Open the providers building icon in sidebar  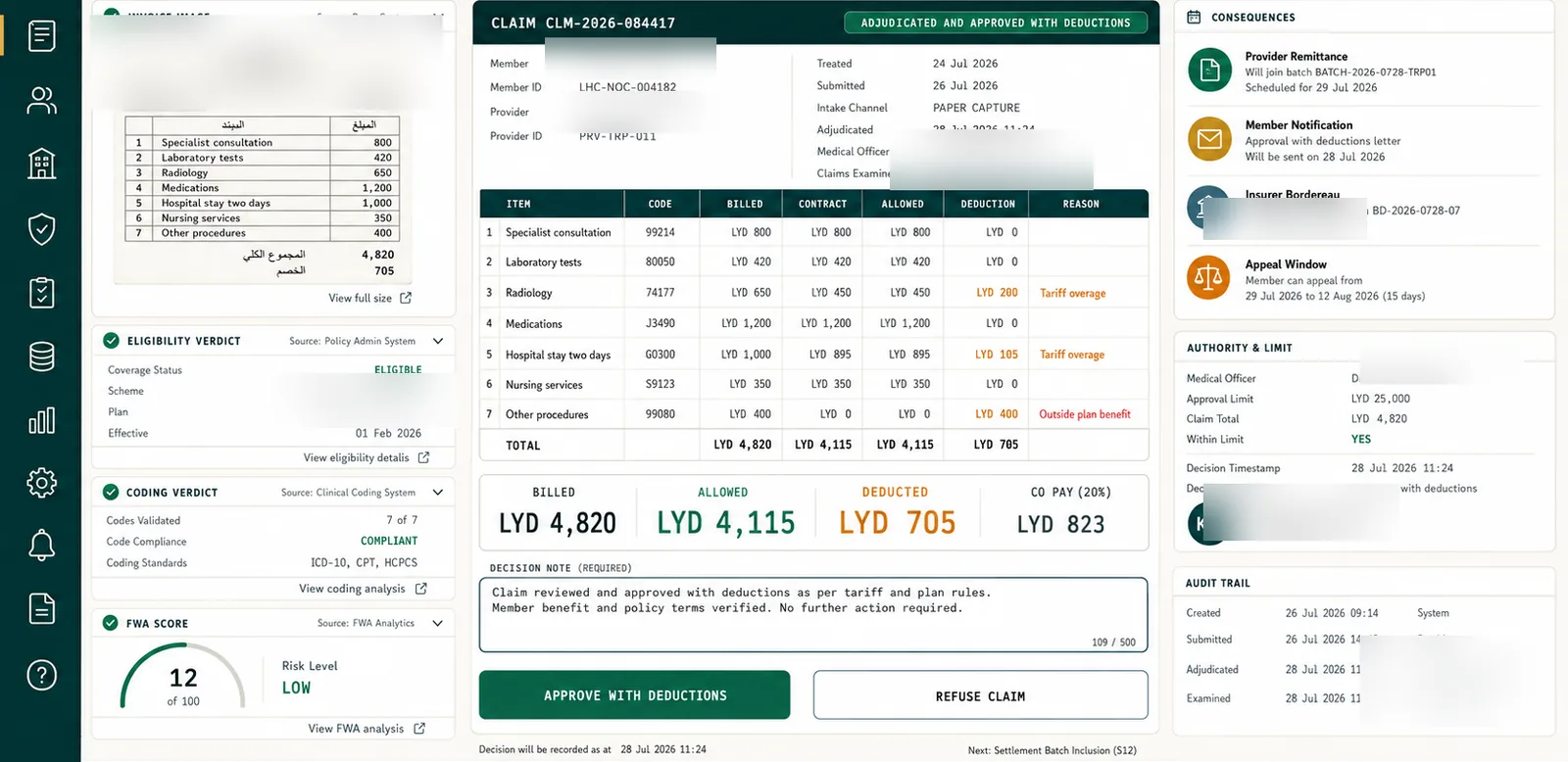(x=41, y=164)
